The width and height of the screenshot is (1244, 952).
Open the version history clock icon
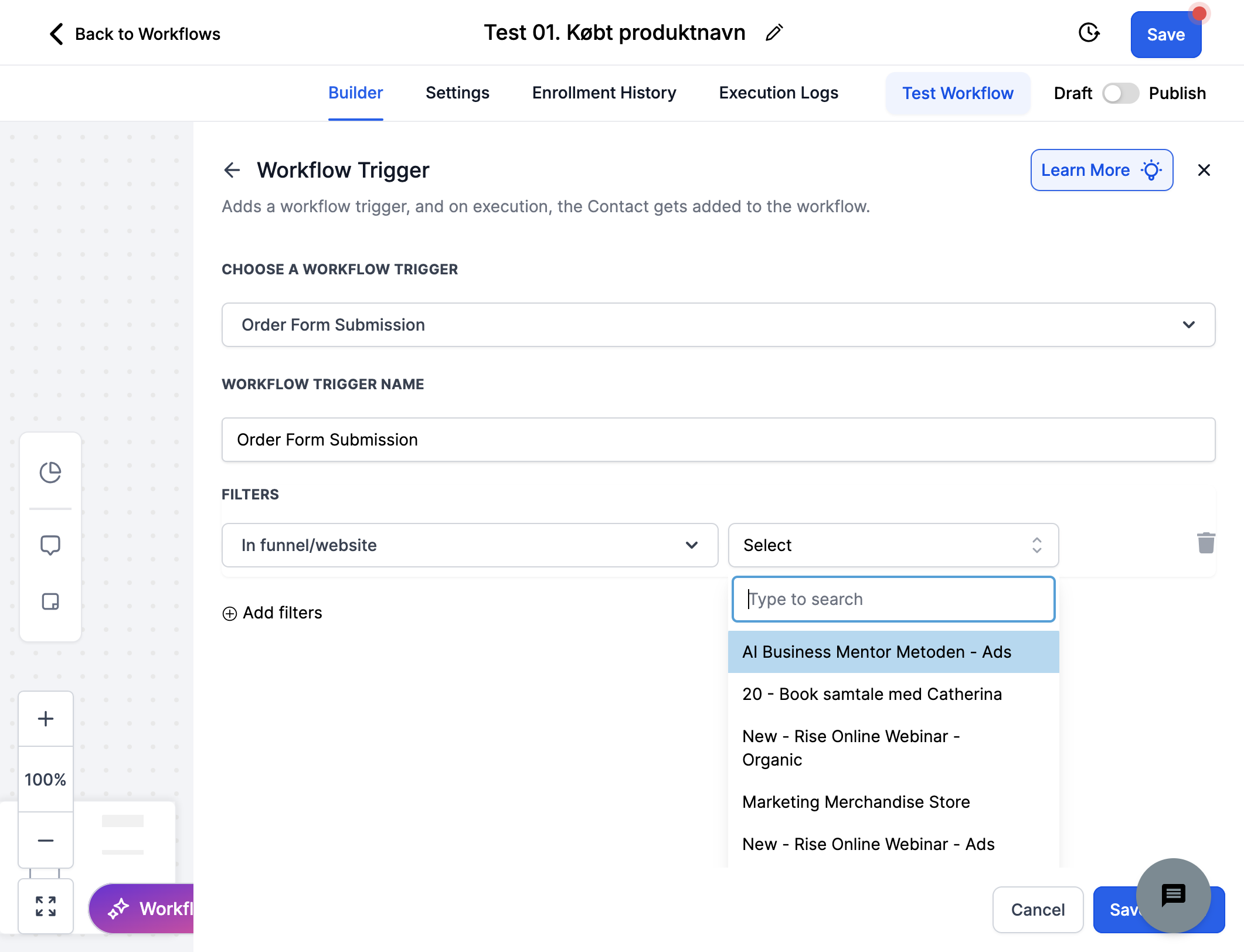click(x=1089, y=33)
